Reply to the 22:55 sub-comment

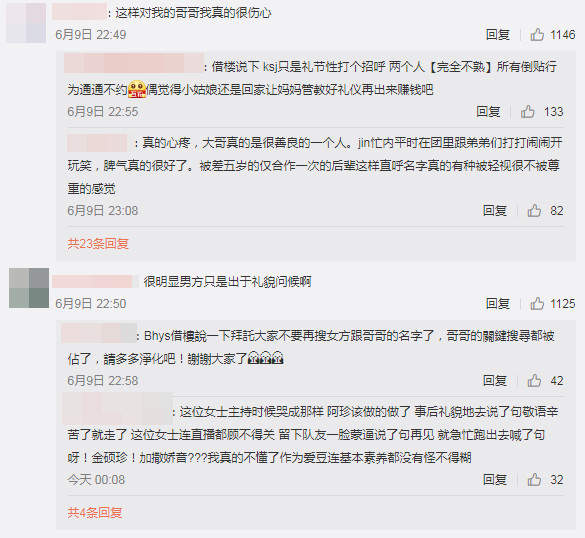click(x=488, y=112)
